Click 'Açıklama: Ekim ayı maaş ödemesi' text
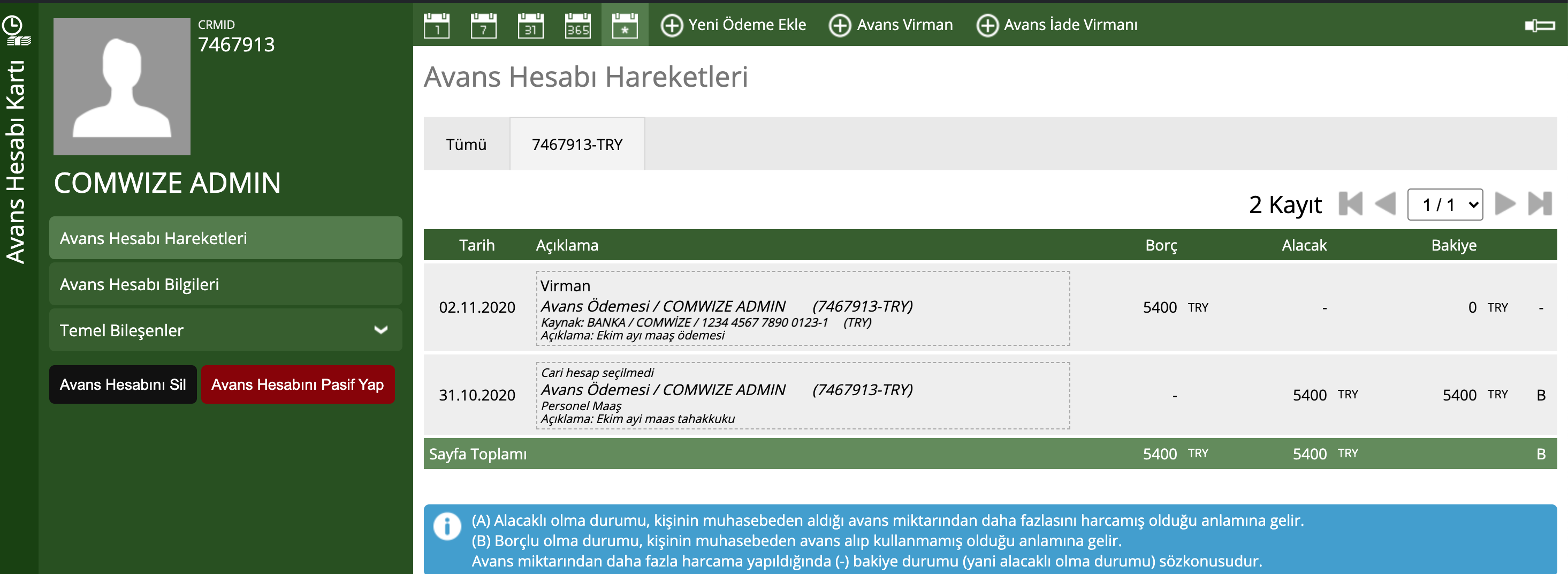 [633, 336]
